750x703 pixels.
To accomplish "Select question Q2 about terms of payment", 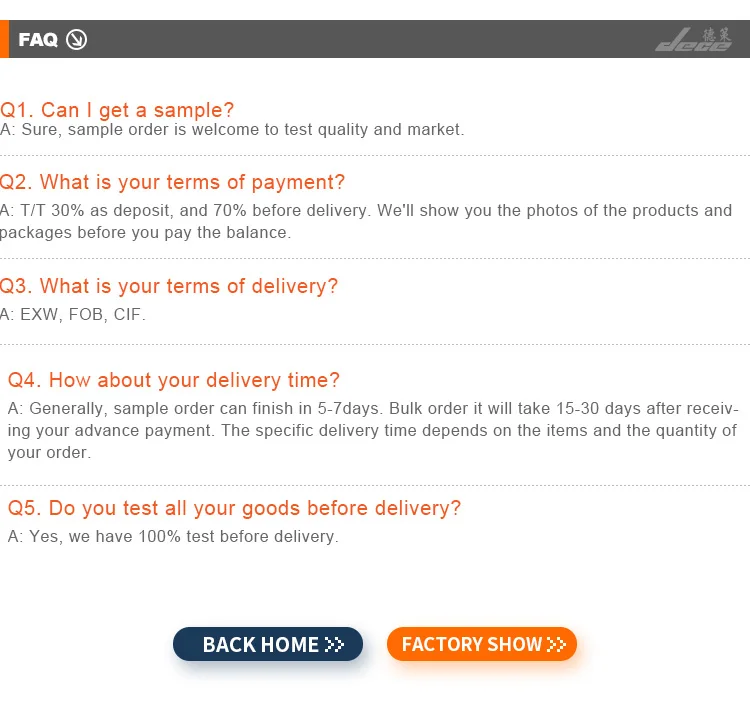I will [x=172, y=182].
